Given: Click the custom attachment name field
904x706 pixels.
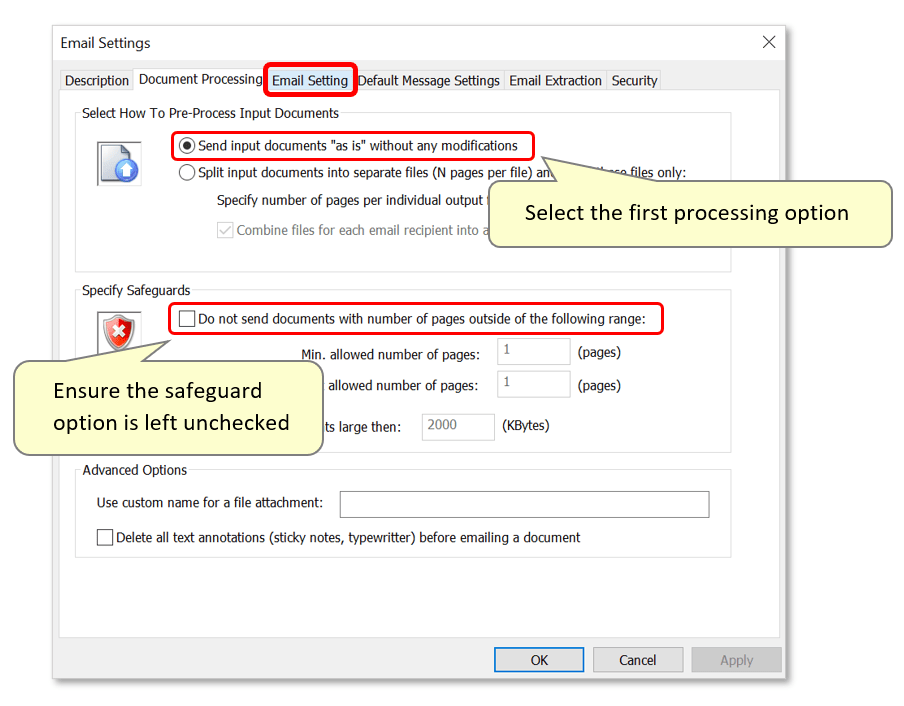Looking at the screenshot, I should 524,504.
